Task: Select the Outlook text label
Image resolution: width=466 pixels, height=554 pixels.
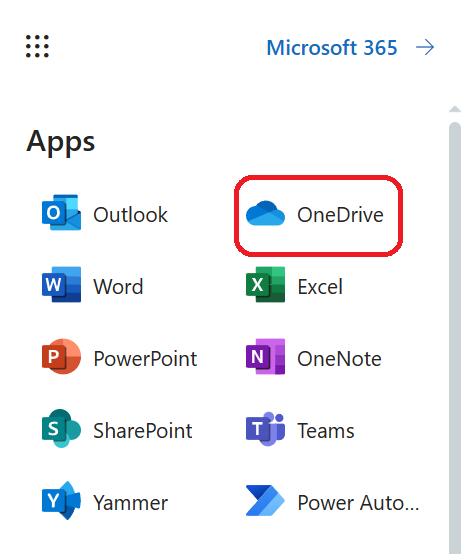Action: pos(130,215)
